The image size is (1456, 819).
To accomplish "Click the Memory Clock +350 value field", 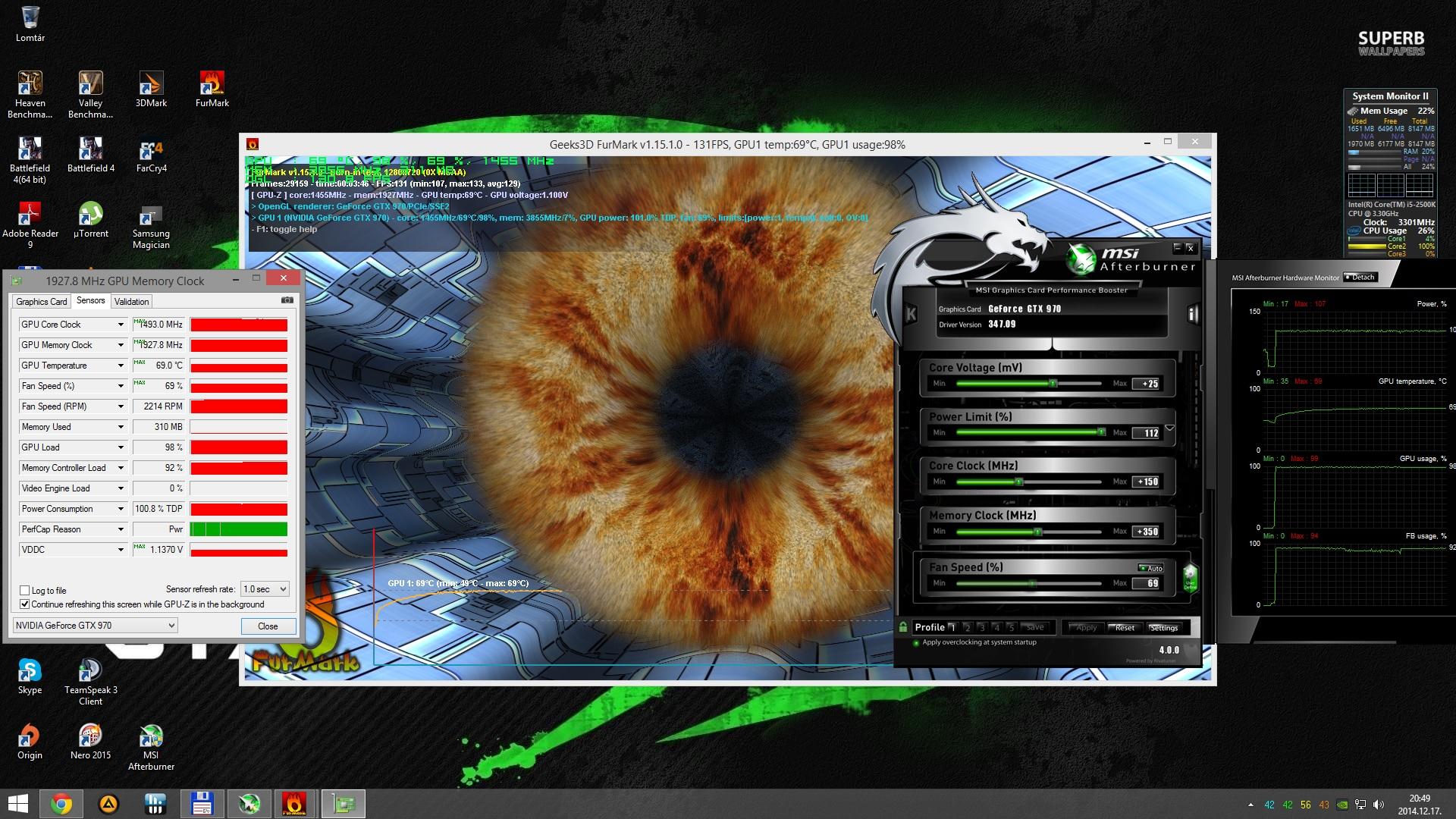I will point(1146,532).
